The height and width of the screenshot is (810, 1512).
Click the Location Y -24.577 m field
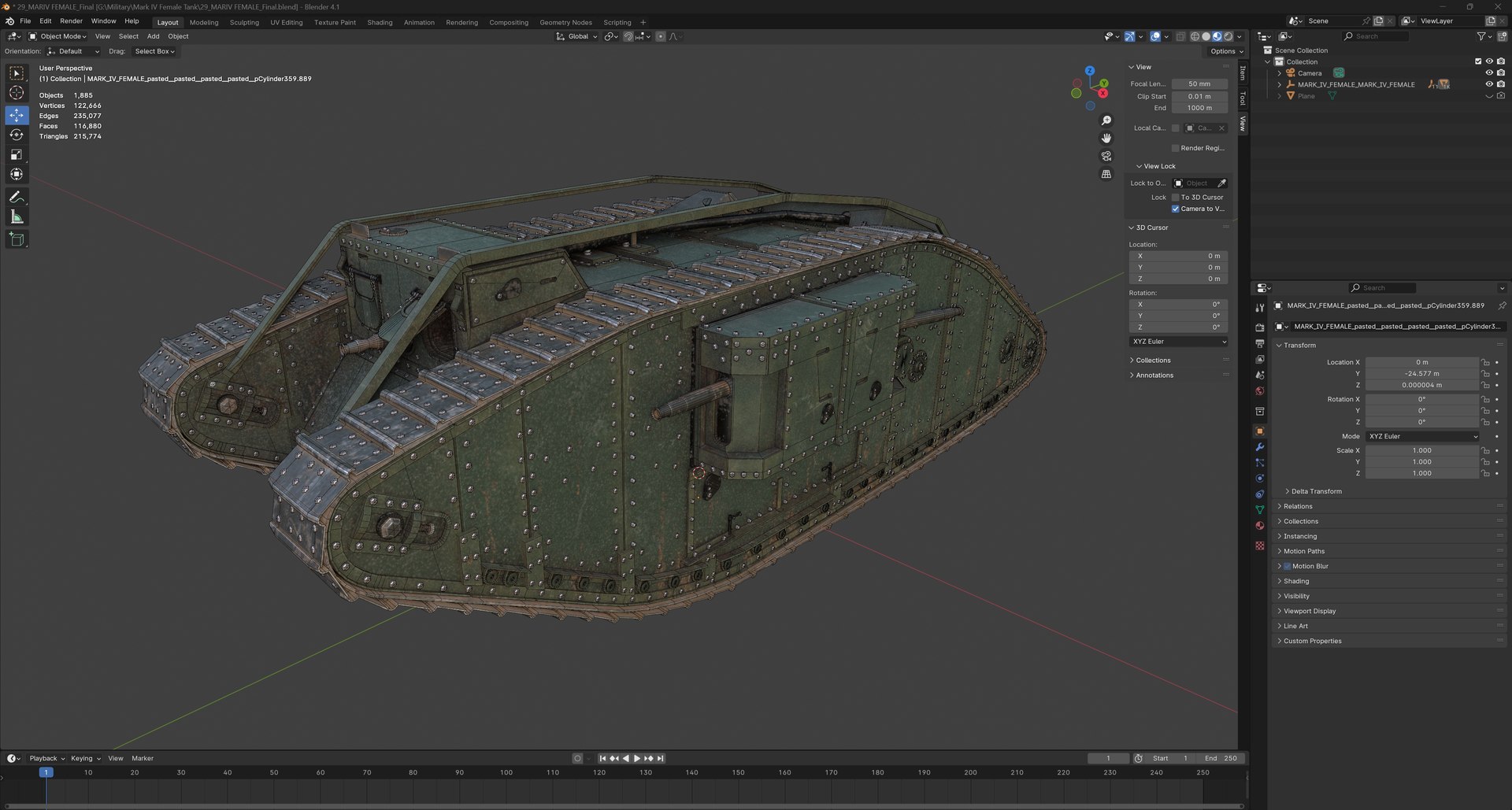point(1421,374)
